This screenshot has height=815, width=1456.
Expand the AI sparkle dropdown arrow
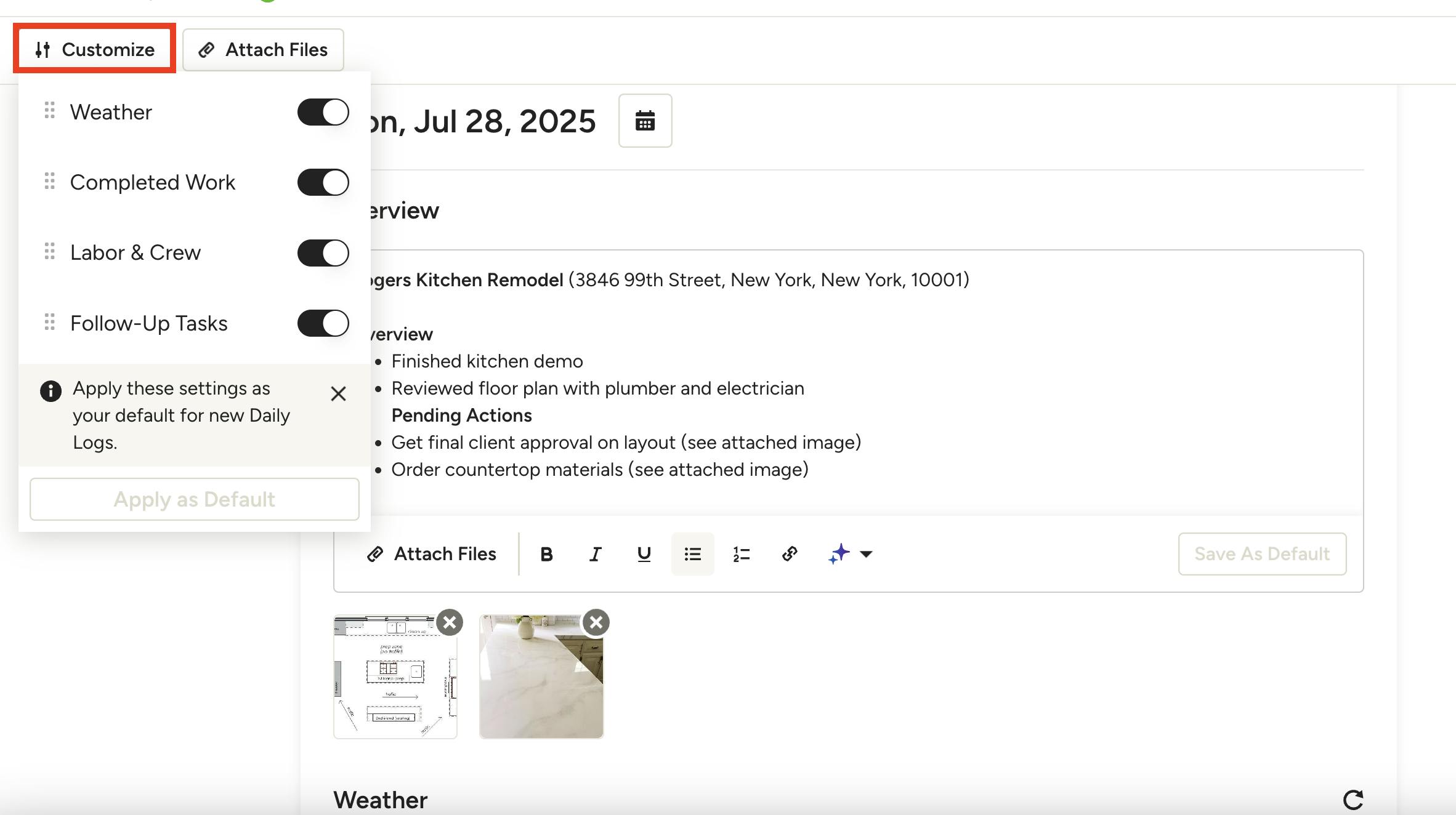[x=866, y=554]
